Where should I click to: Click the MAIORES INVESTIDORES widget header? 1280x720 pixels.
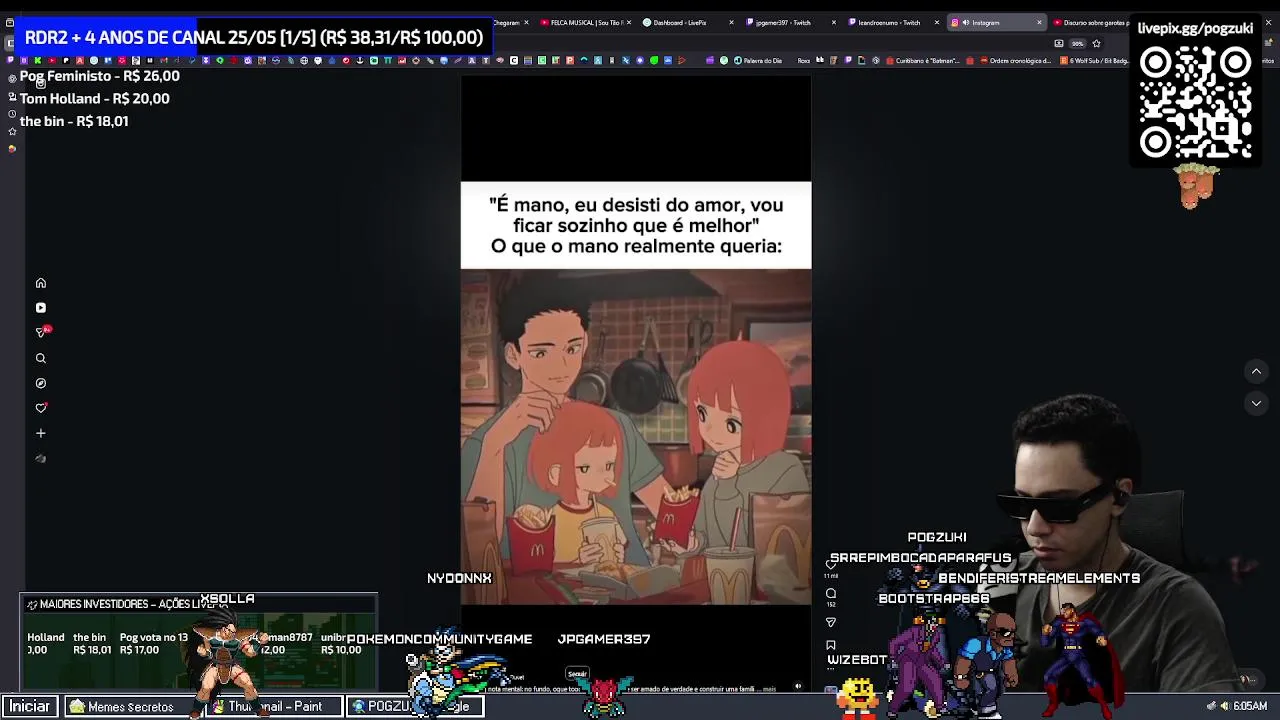click(198, 604)
